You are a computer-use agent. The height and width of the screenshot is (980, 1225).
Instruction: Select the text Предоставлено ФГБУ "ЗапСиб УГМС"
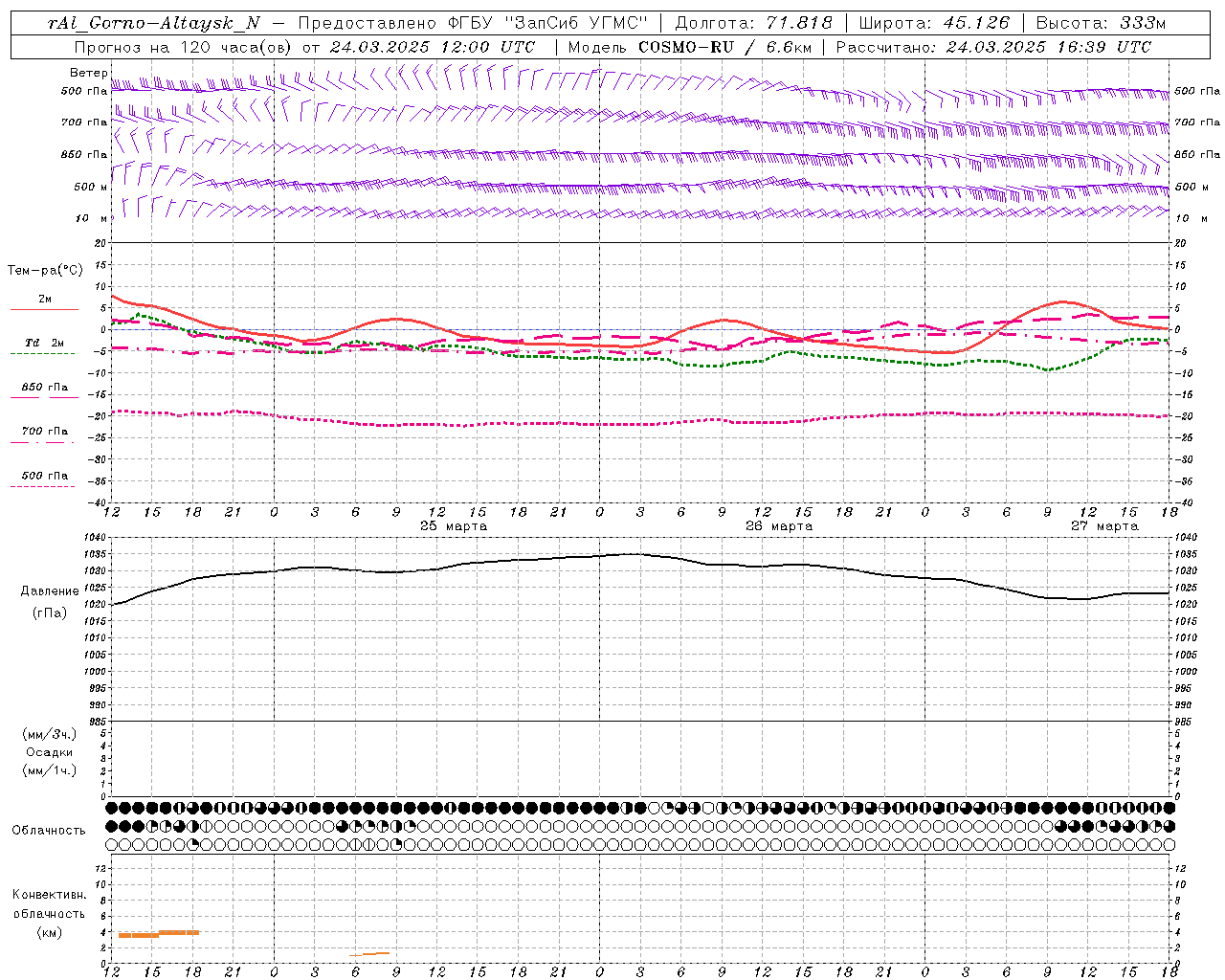point(473,23)
